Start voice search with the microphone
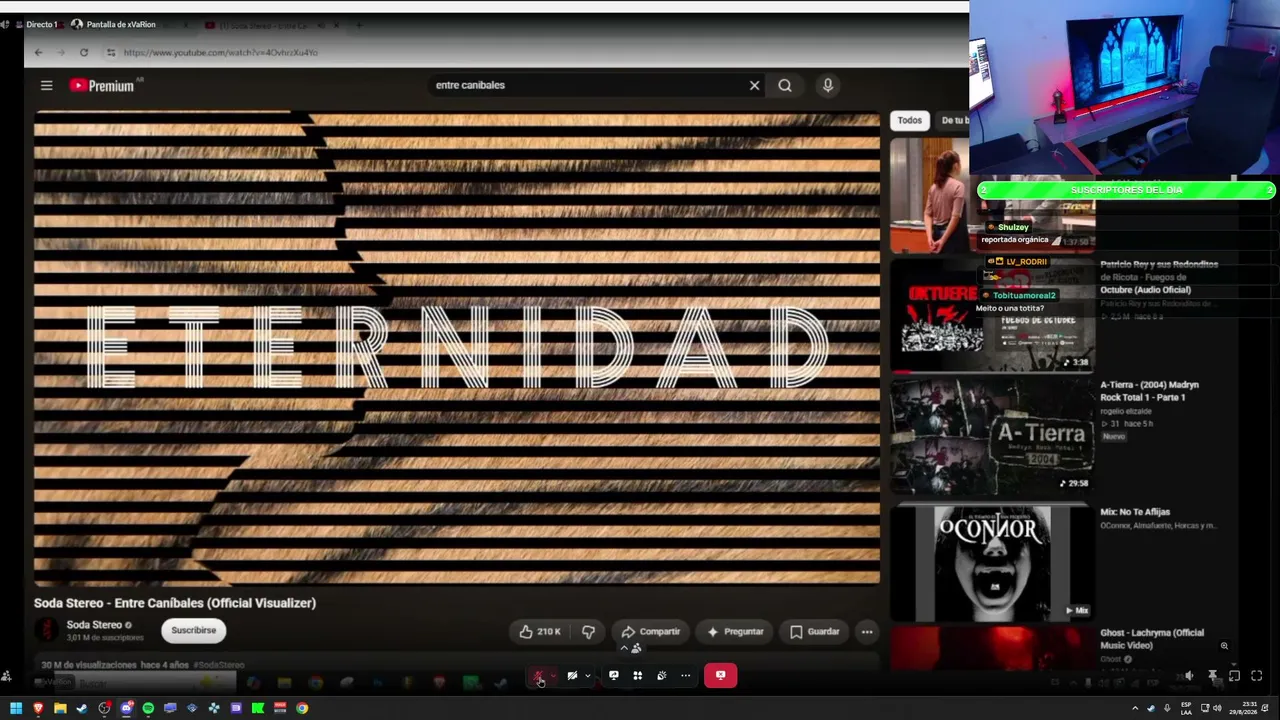This screenshot has height=720, width=1280. (x=828, y=86)
